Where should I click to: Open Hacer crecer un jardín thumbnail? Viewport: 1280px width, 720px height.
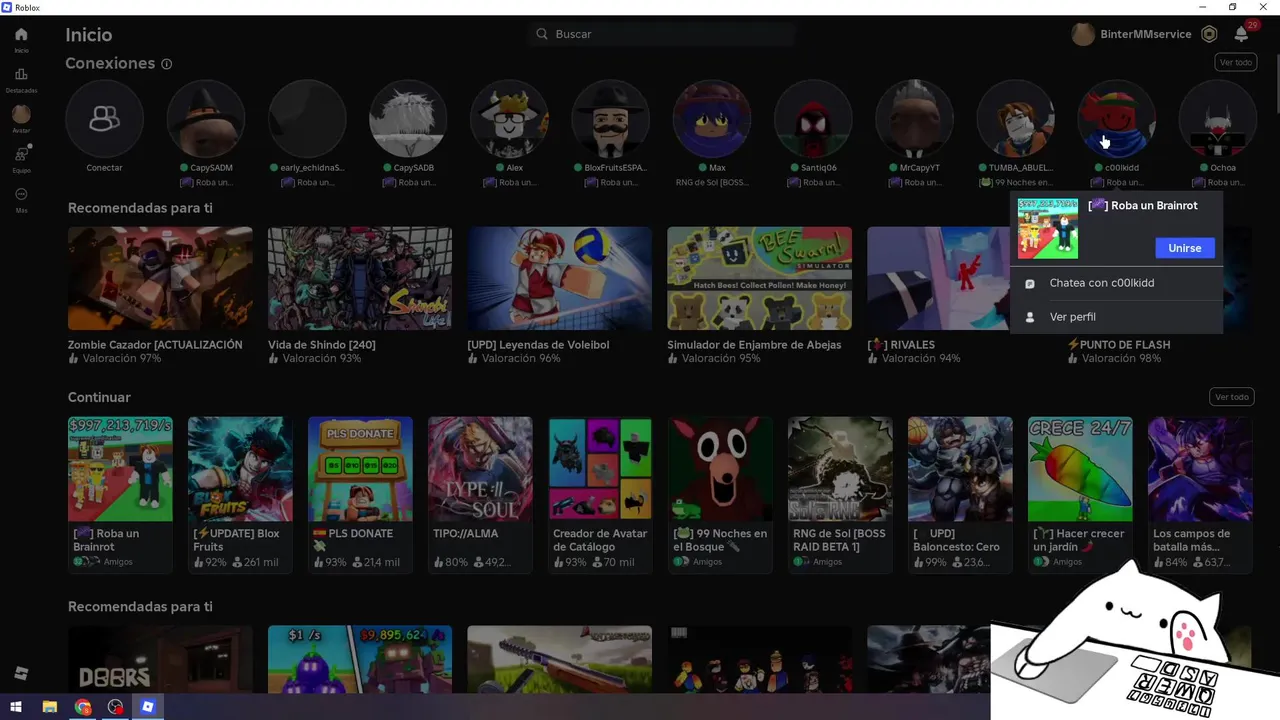(1080, 469)
